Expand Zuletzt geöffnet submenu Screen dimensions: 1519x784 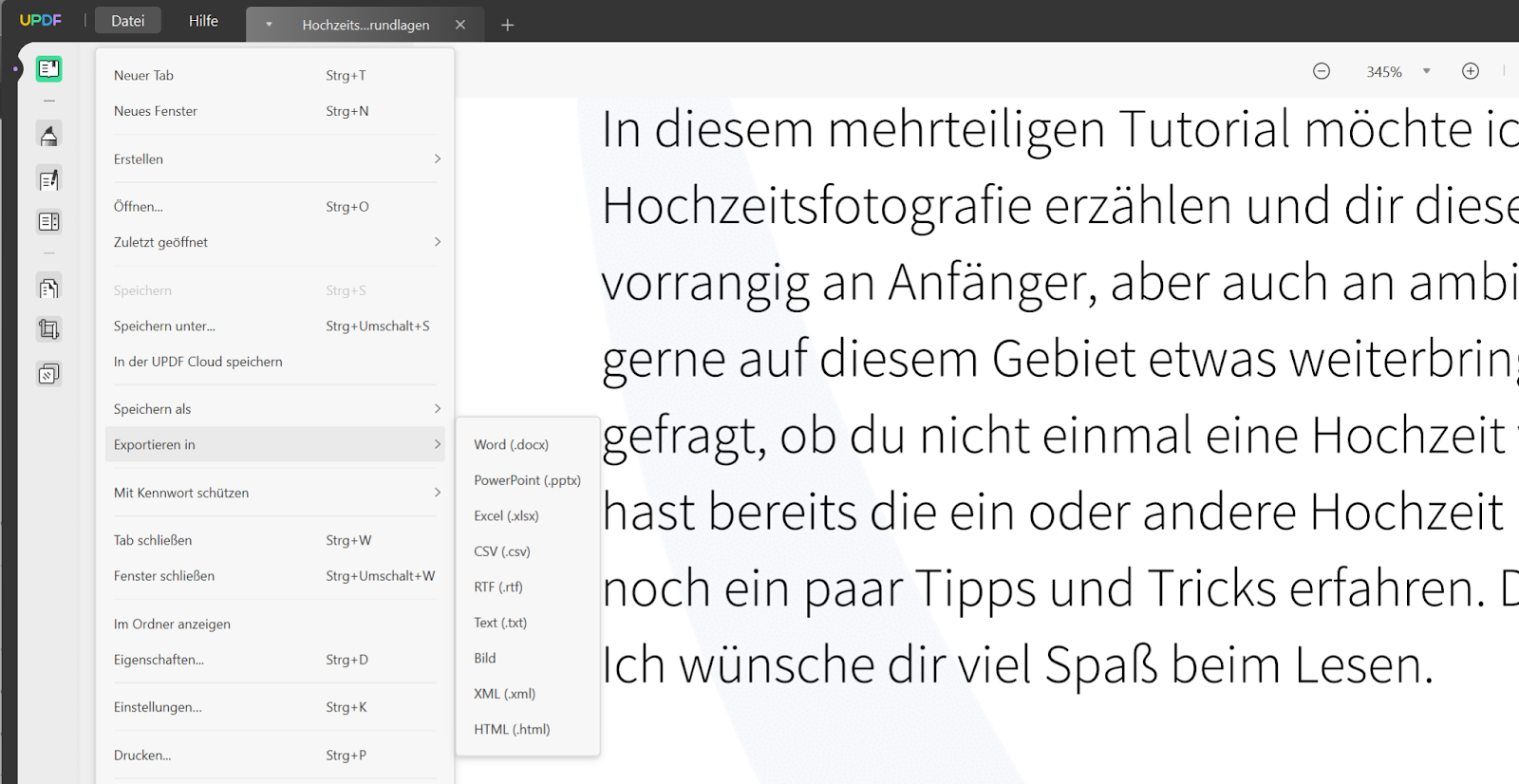point(275,242)
